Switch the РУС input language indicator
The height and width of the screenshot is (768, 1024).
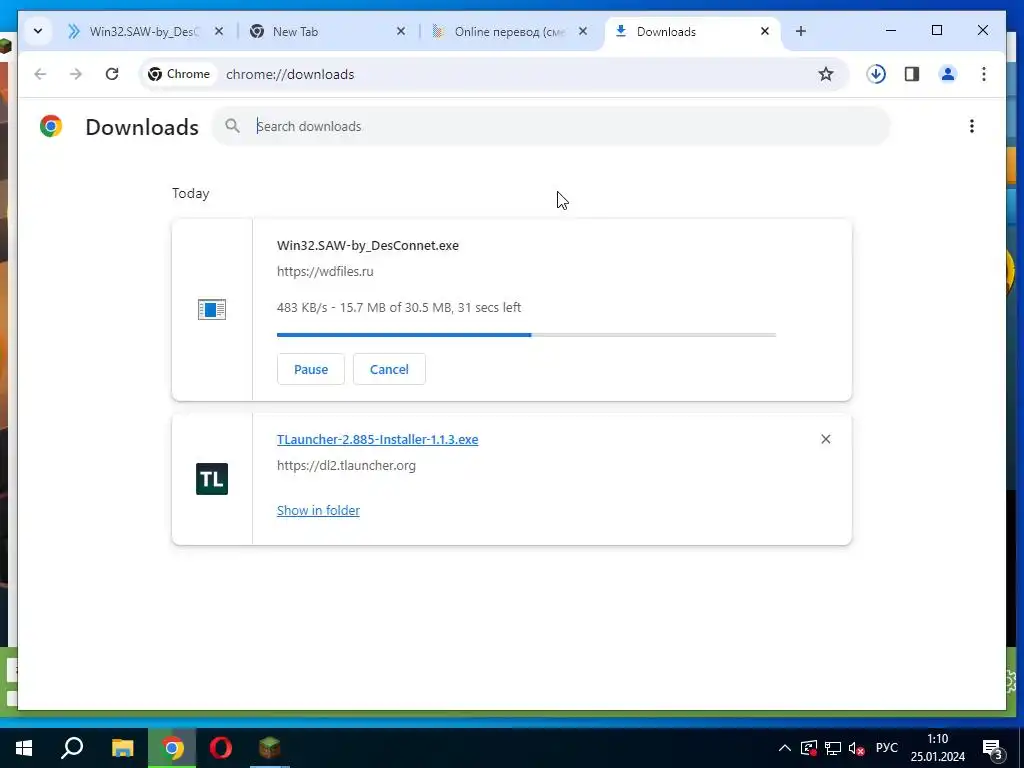click(x=887, y=748)
